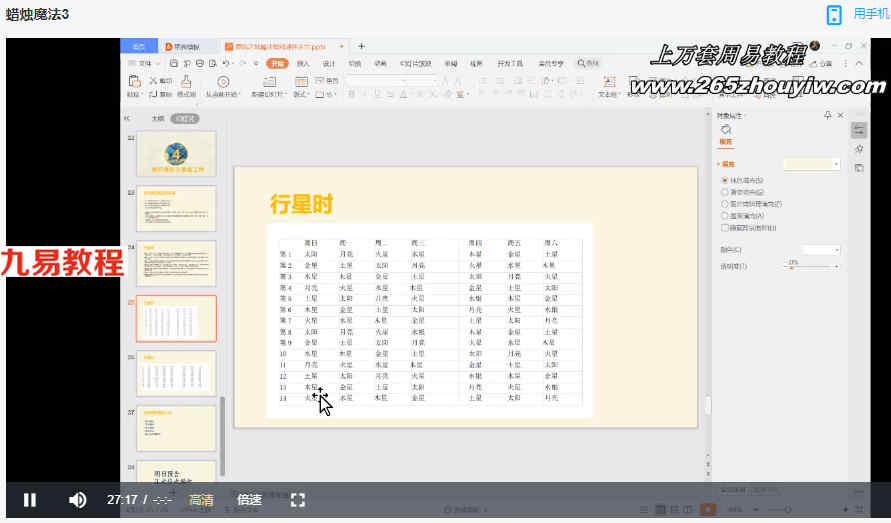Collapse the ribbon with the chevron

click(859, 64)
